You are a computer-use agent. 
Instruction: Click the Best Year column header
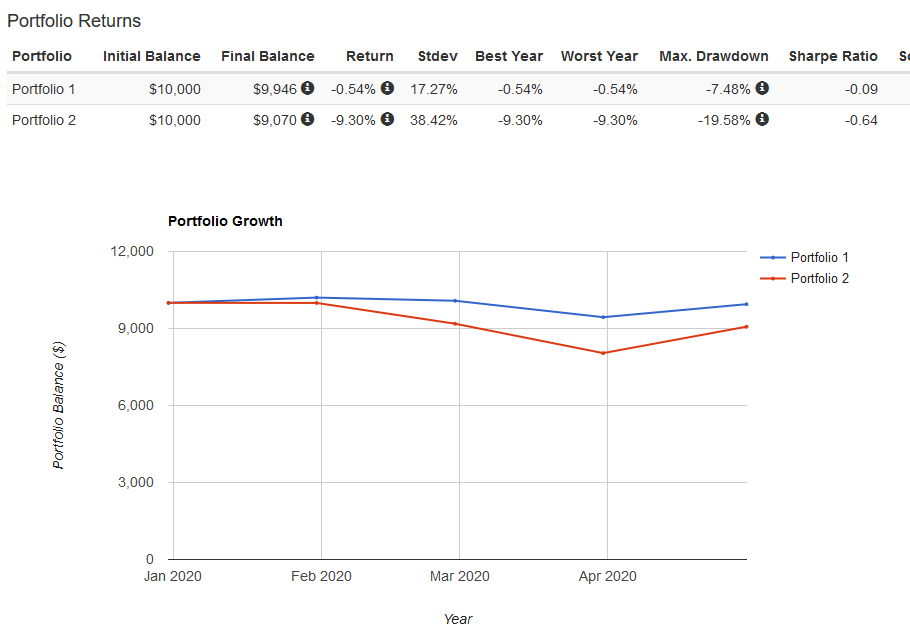pos(508,56)
